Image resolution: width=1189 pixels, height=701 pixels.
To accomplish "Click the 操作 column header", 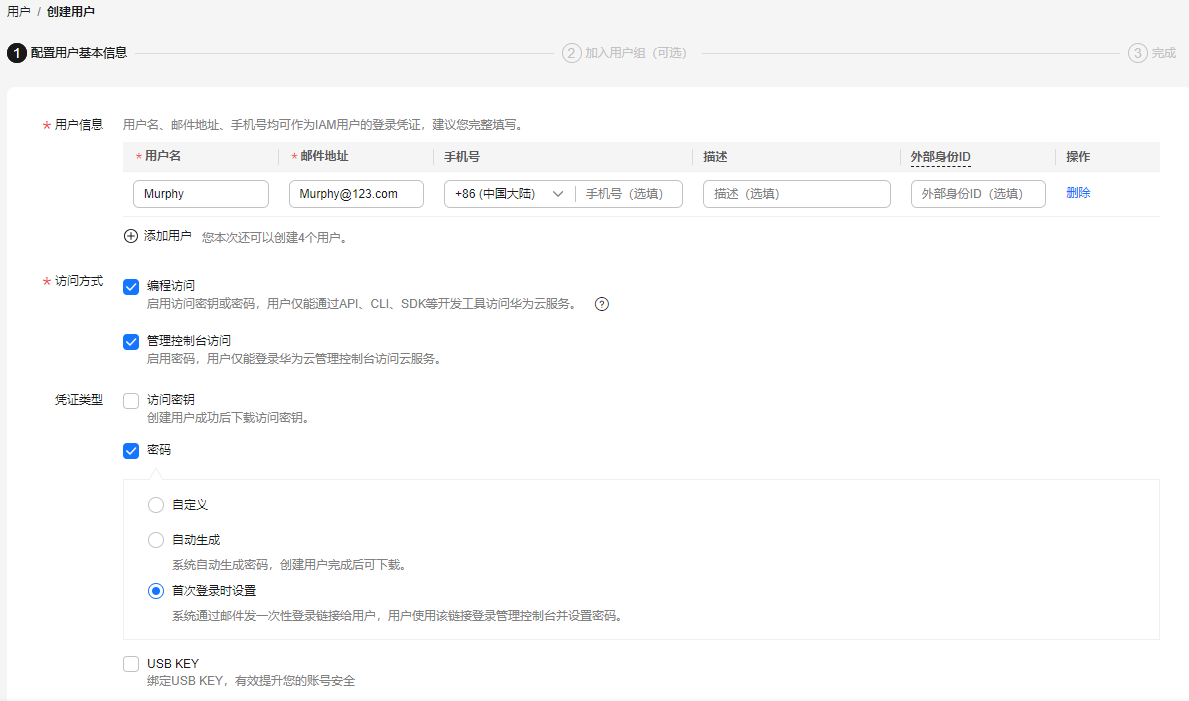I will [1078, 157].
